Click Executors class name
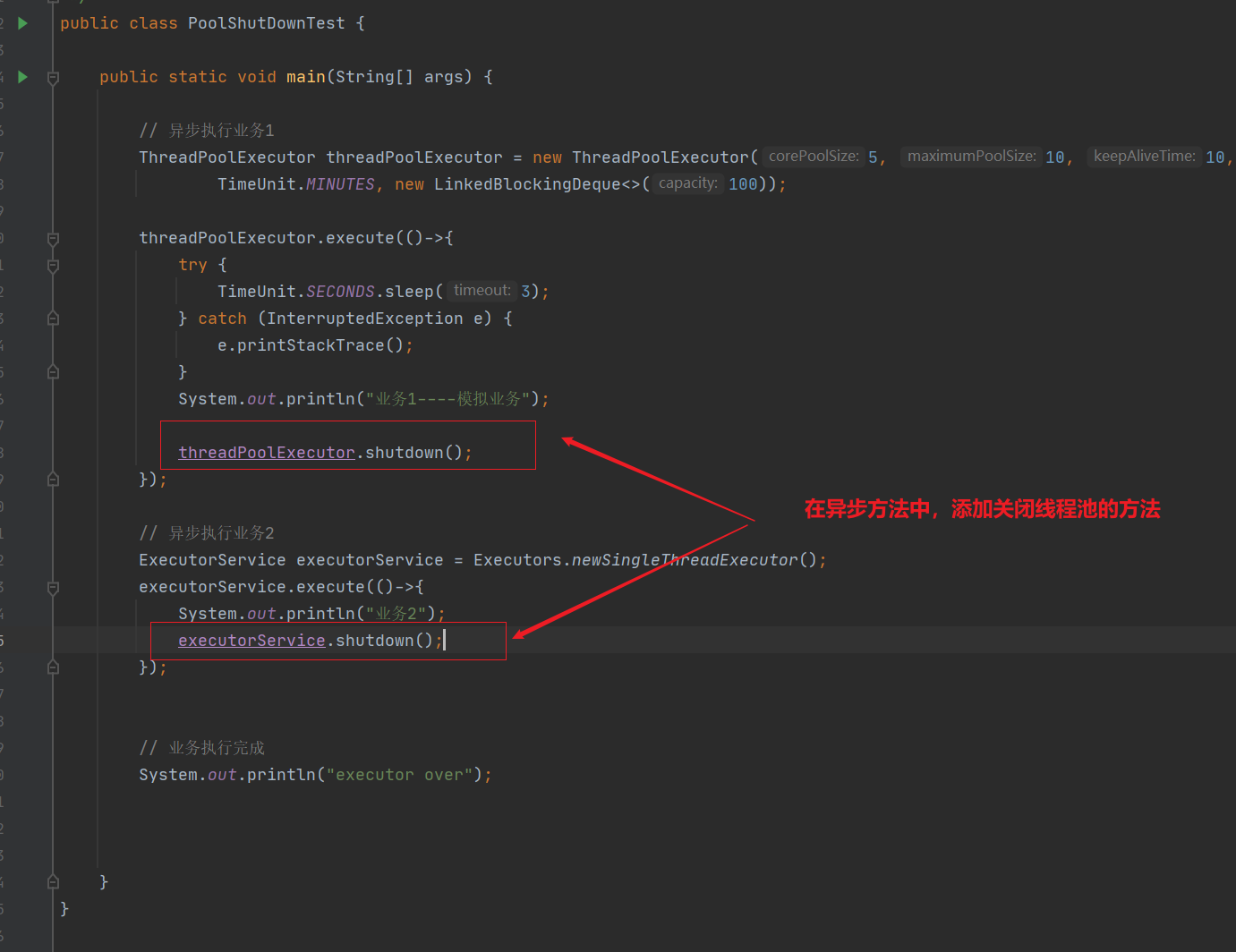 tap(517, 560)
